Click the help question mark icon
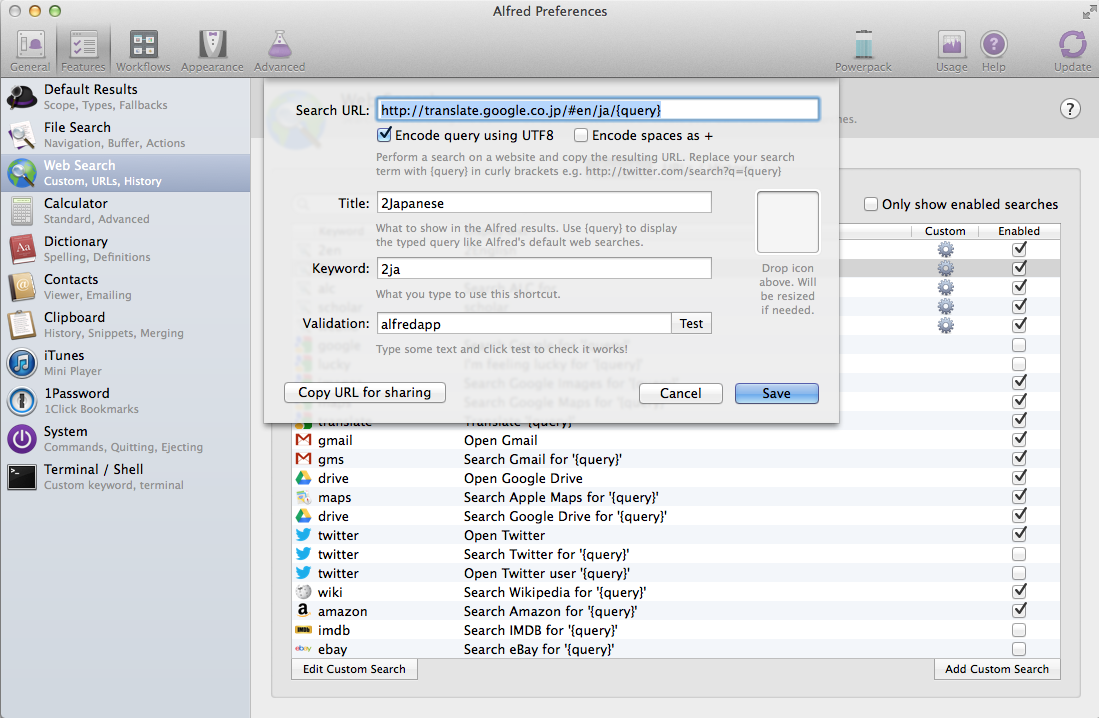The image size is (1099, 718). [x=1070, y=108]
